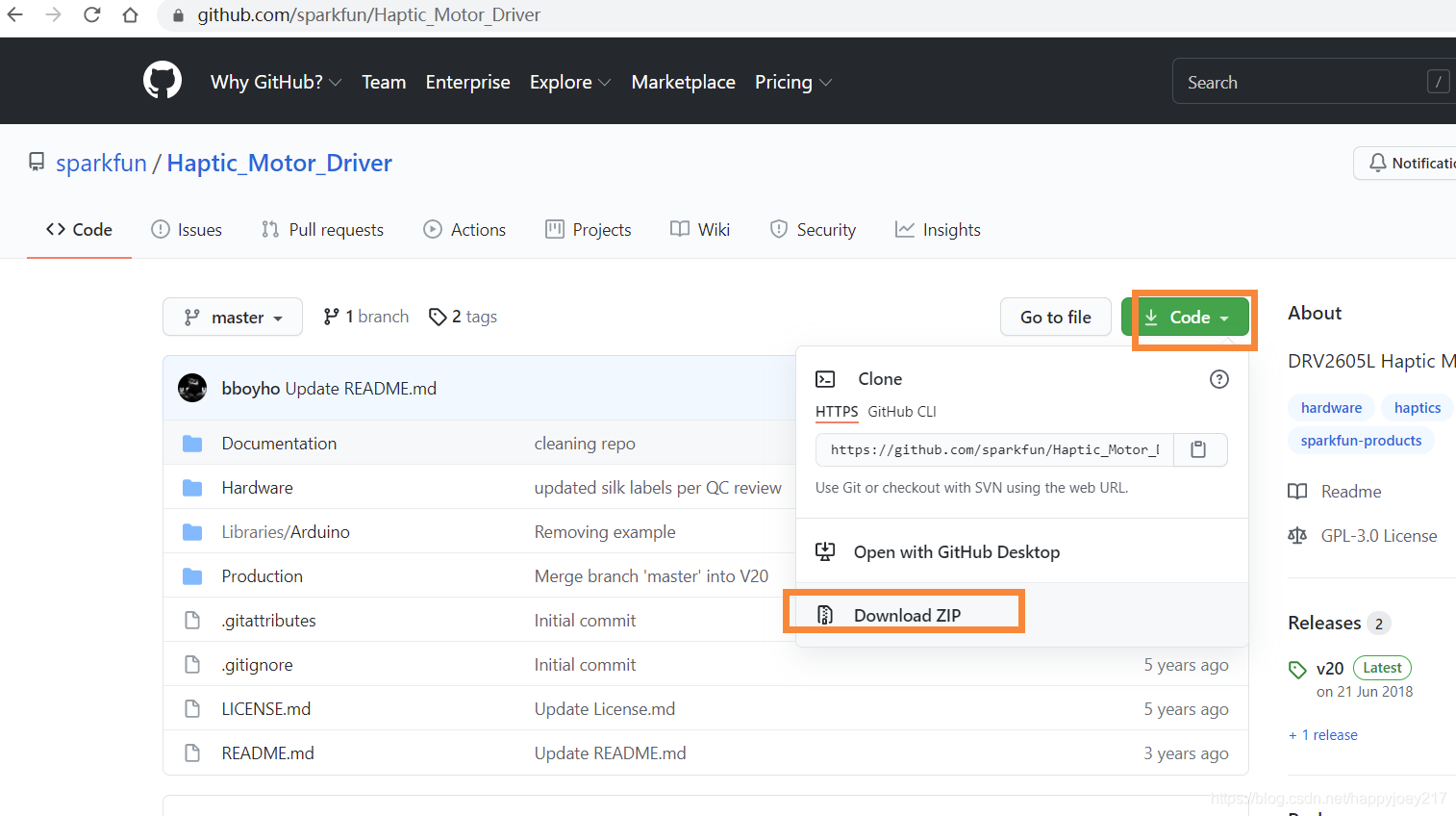Select the HTTPS clone tab
Image resolution: width=1456 pixels, height=816 pixels.
(837, 411)
